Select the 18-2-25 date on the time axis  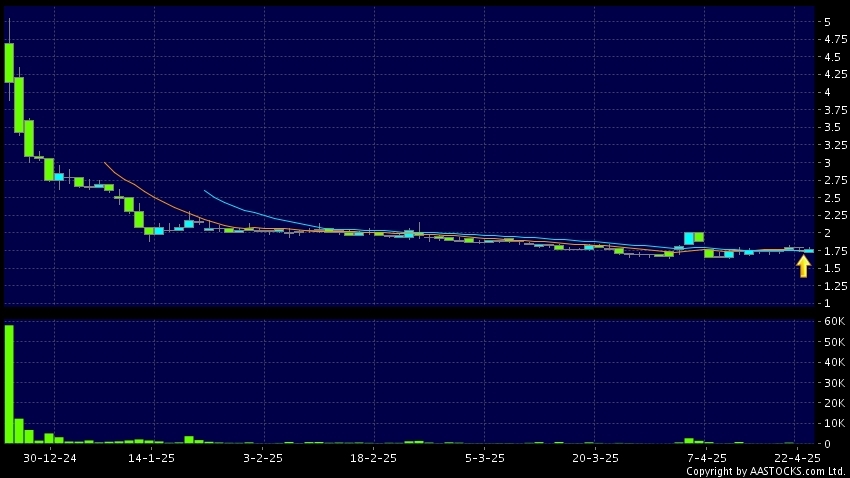[373, 458]
